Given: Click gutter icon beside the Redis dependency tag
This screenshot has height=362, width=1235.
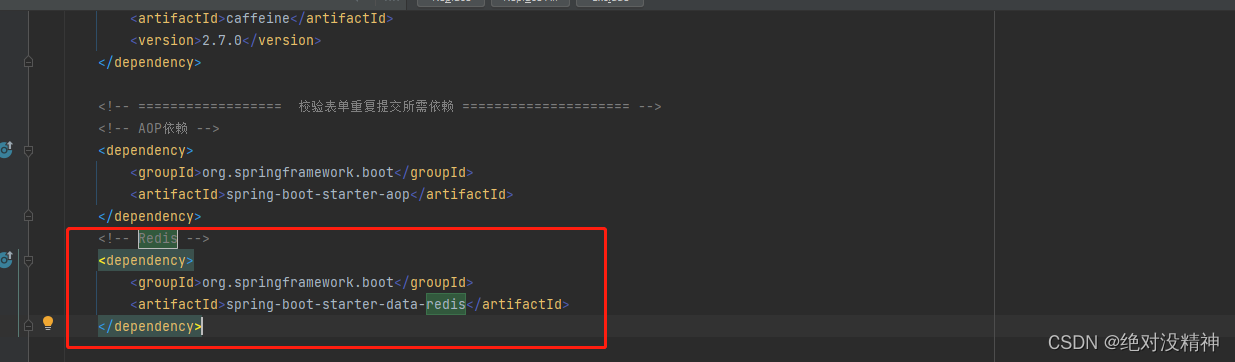Looking at the screenshot, I should (5, 260).
